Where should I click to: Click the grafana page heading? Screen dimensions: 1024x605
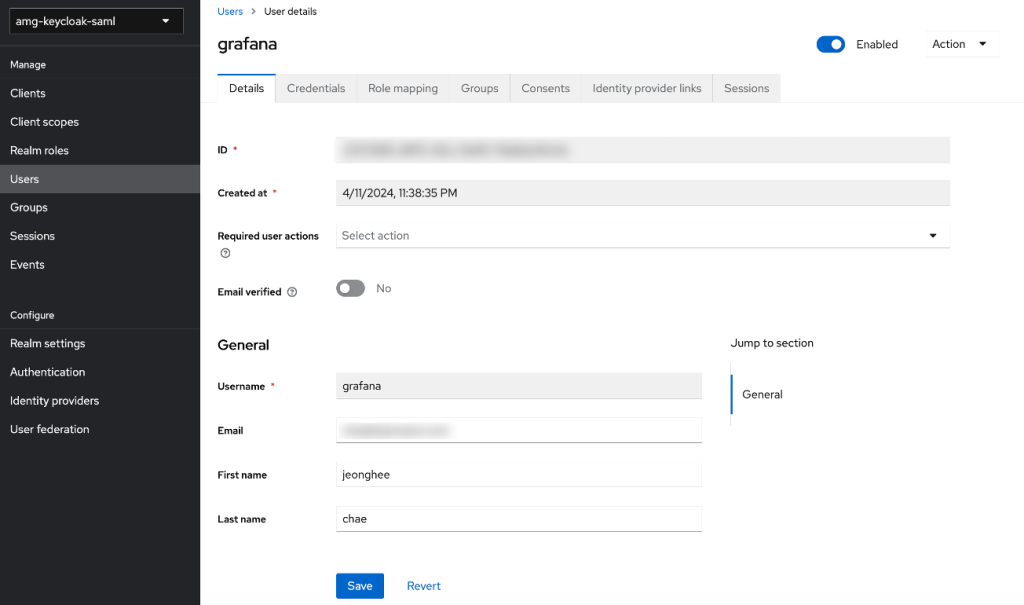pyautogui.click(x=248, y=44)
